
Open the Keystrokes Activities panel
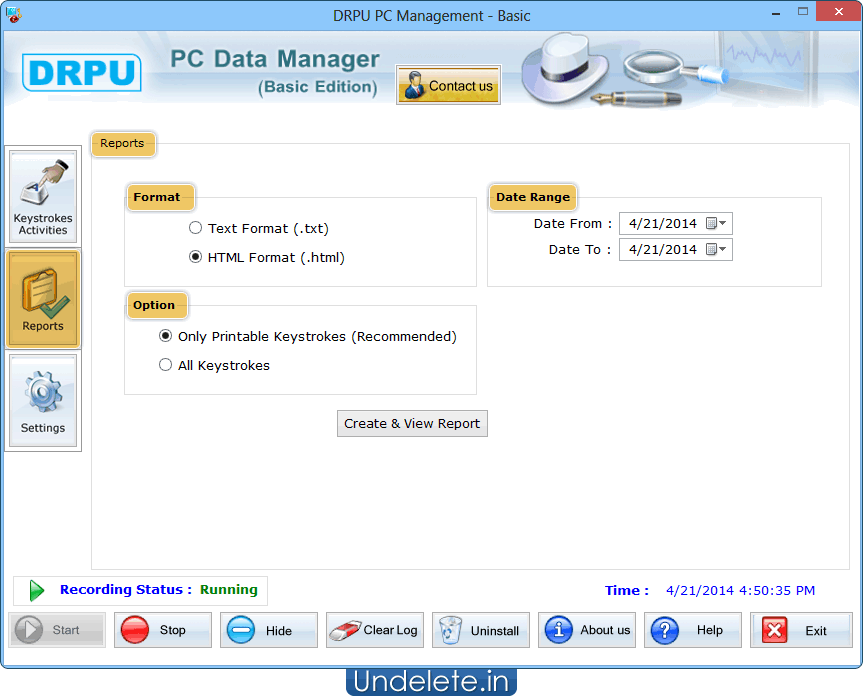click(43, 196)
